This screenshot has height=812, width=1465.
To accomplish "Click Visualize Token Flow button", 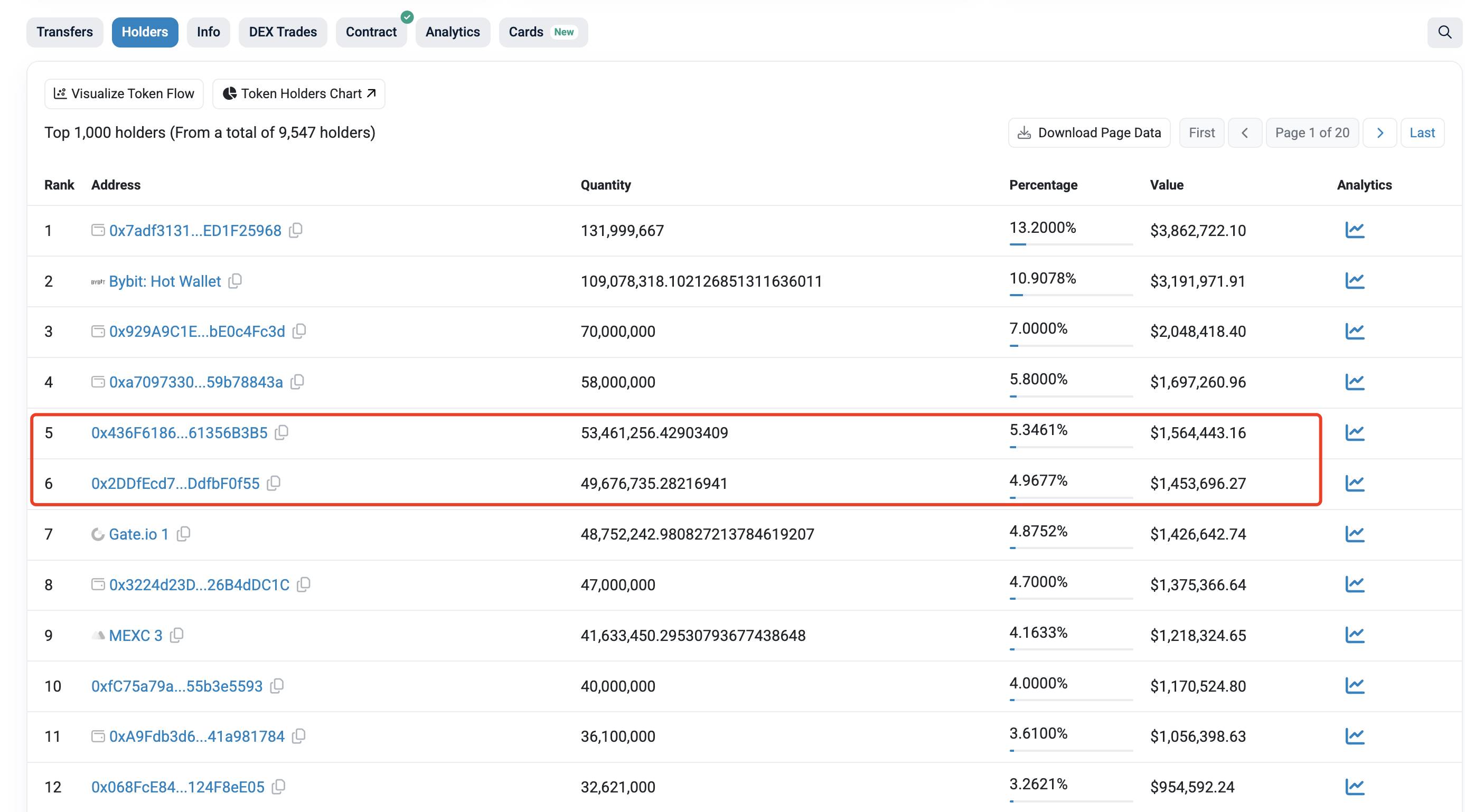I will pyautogui.click(x=124, y=94).
